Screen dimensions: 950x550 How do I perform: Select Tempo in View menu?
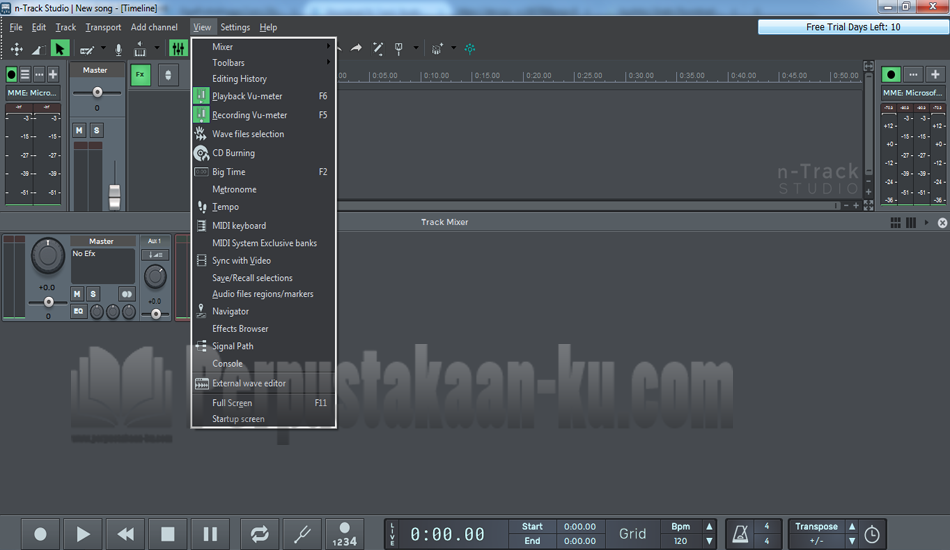coord(263,207)
